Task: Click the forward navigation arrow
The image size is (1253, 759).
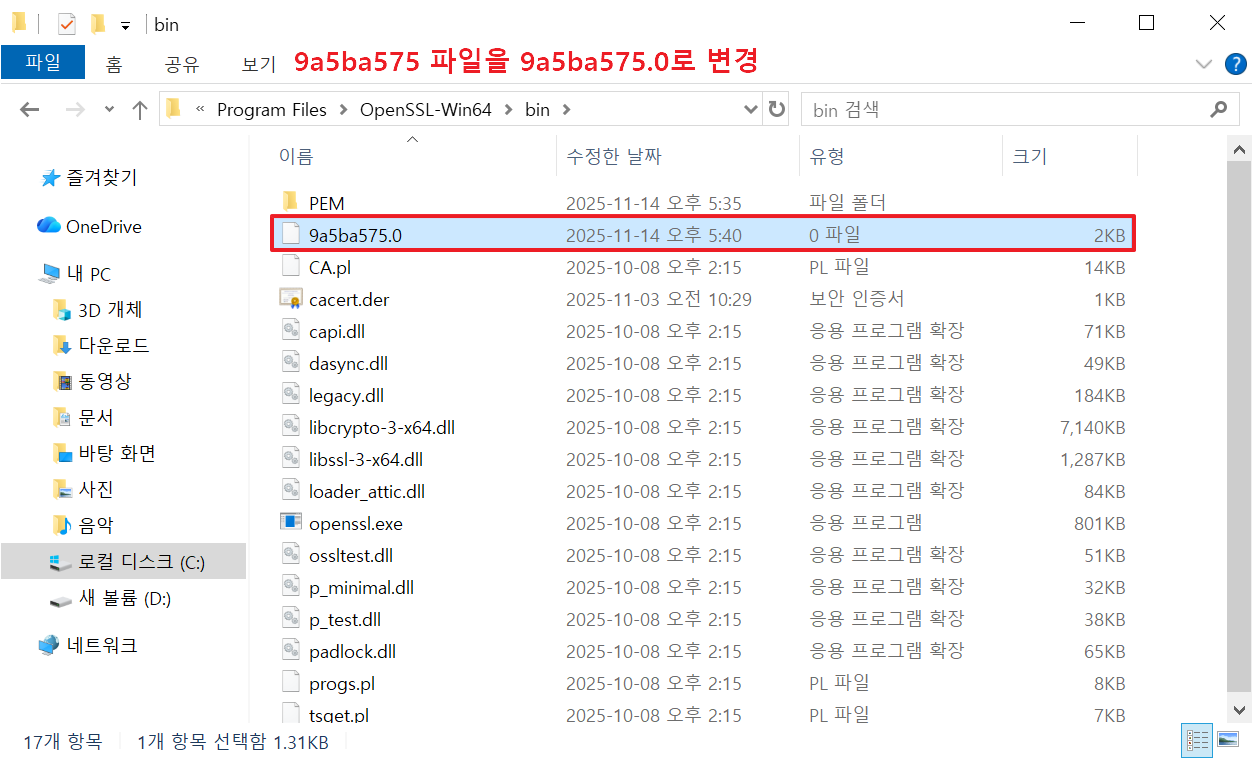Action: 75,110
